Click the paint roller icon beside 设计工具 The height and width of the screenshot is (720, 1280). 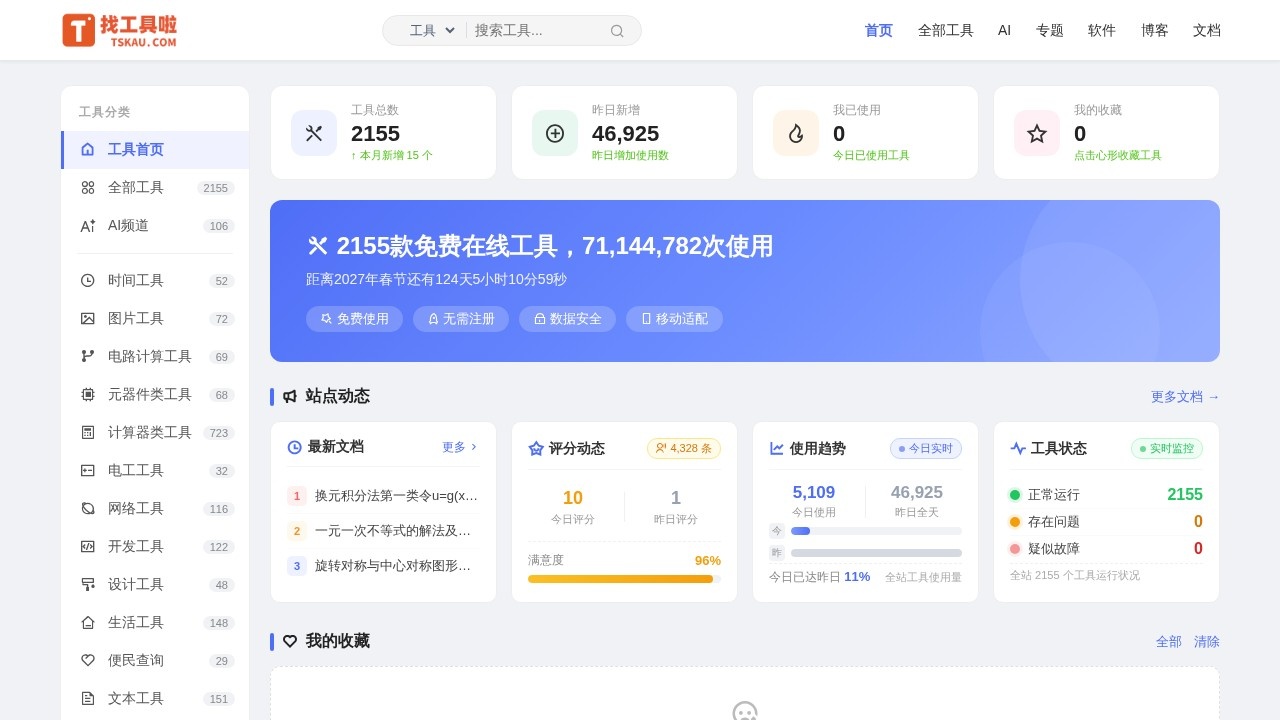click(x=88, y=585)
